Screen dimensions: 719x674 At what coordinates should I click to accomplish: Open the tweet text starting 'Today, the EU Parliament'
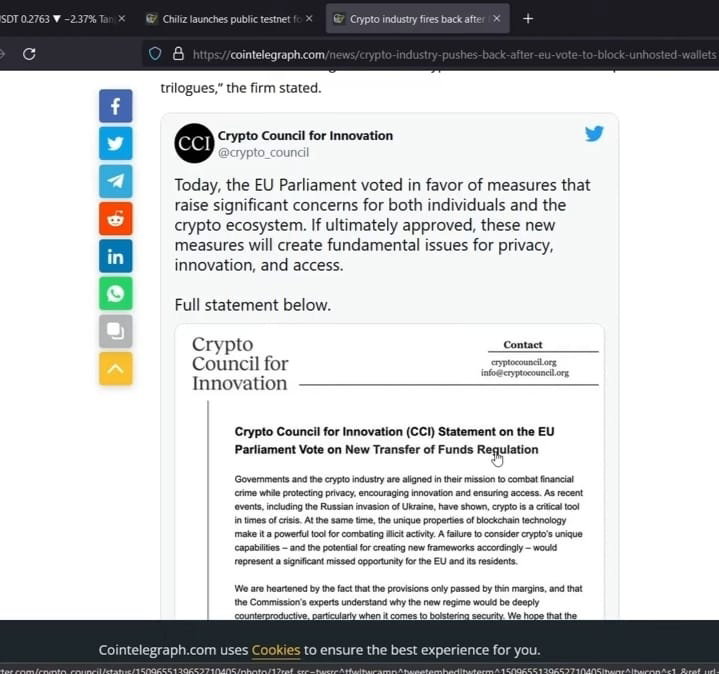(x=382, y=225)
